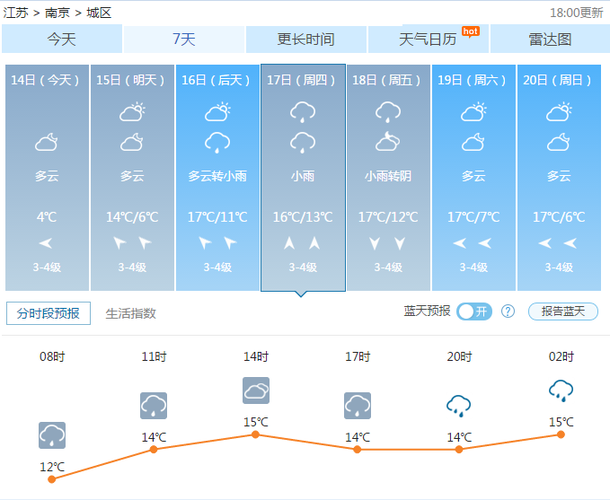Click the 多云转小雨 description for 16日
The image size is (610, 500).
[217, 176]
